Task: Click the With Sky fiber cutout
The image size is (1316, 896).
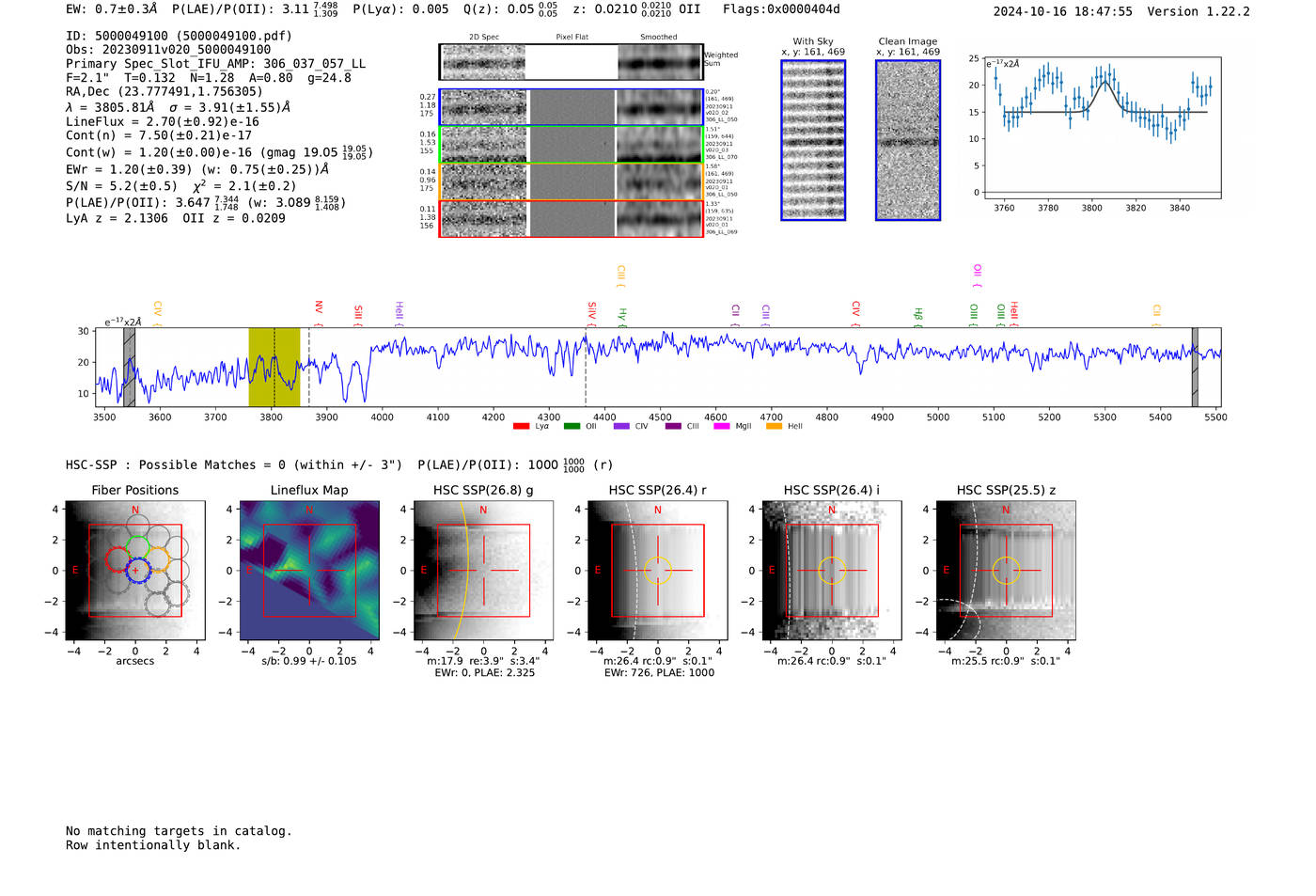Action: click(x=813, y=140)
